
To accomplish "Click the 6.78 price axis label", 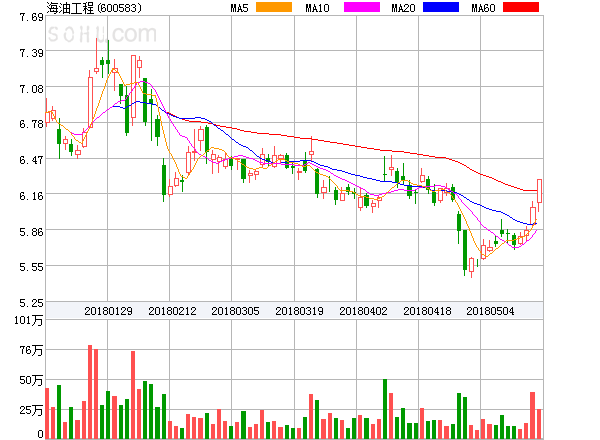I will (x=31, y=124).
